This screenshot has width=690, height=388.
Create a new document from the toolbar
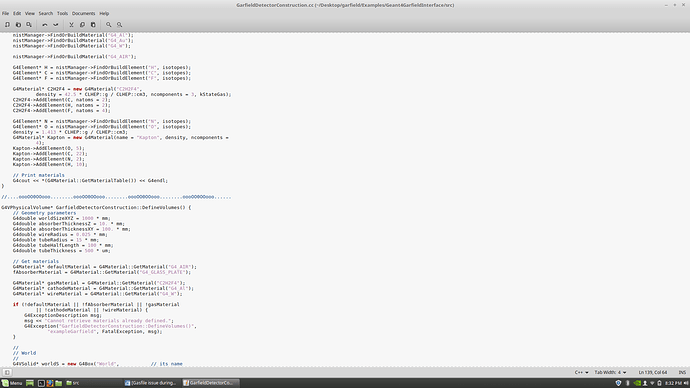pyautogui.click(x=7, y=25)
